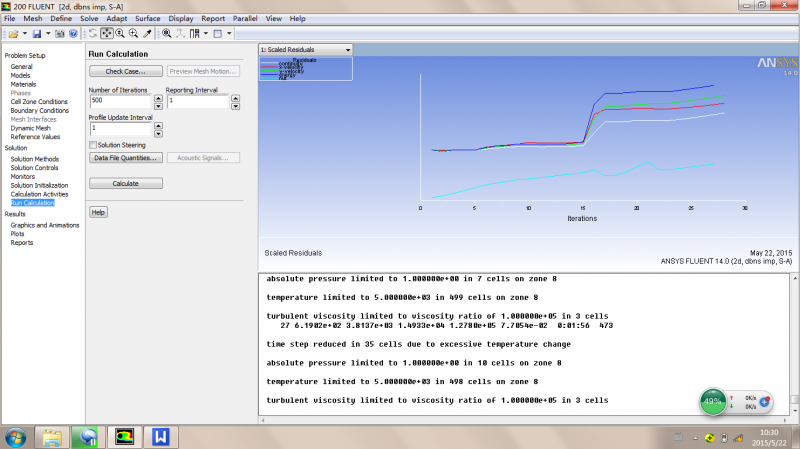Select Models in the navigation tree
Image resolution: width=800 pixels, height=449 pixels.
[20, 76]
